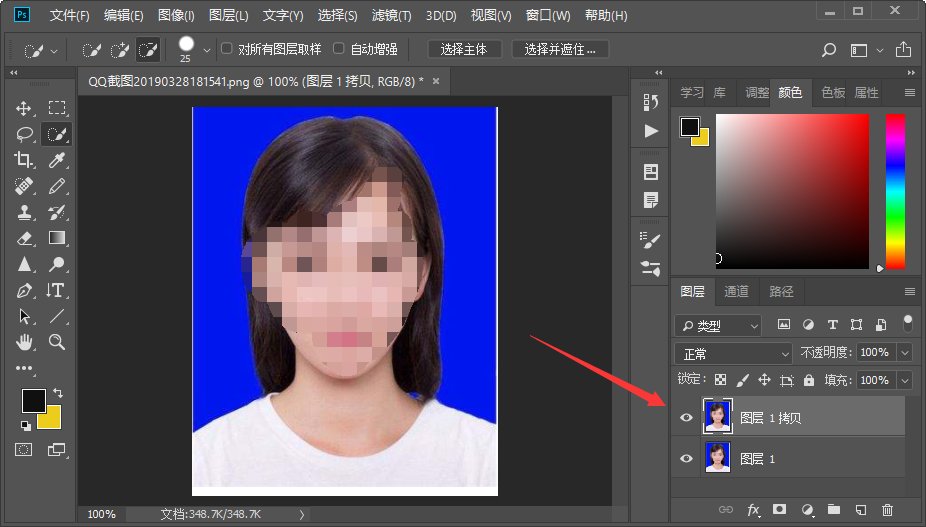Image resolution: width=926 pixels, height=527 pixels.
Task: Open Layers panel options menu
Action: pyautogui.click(x=909, y=291)
